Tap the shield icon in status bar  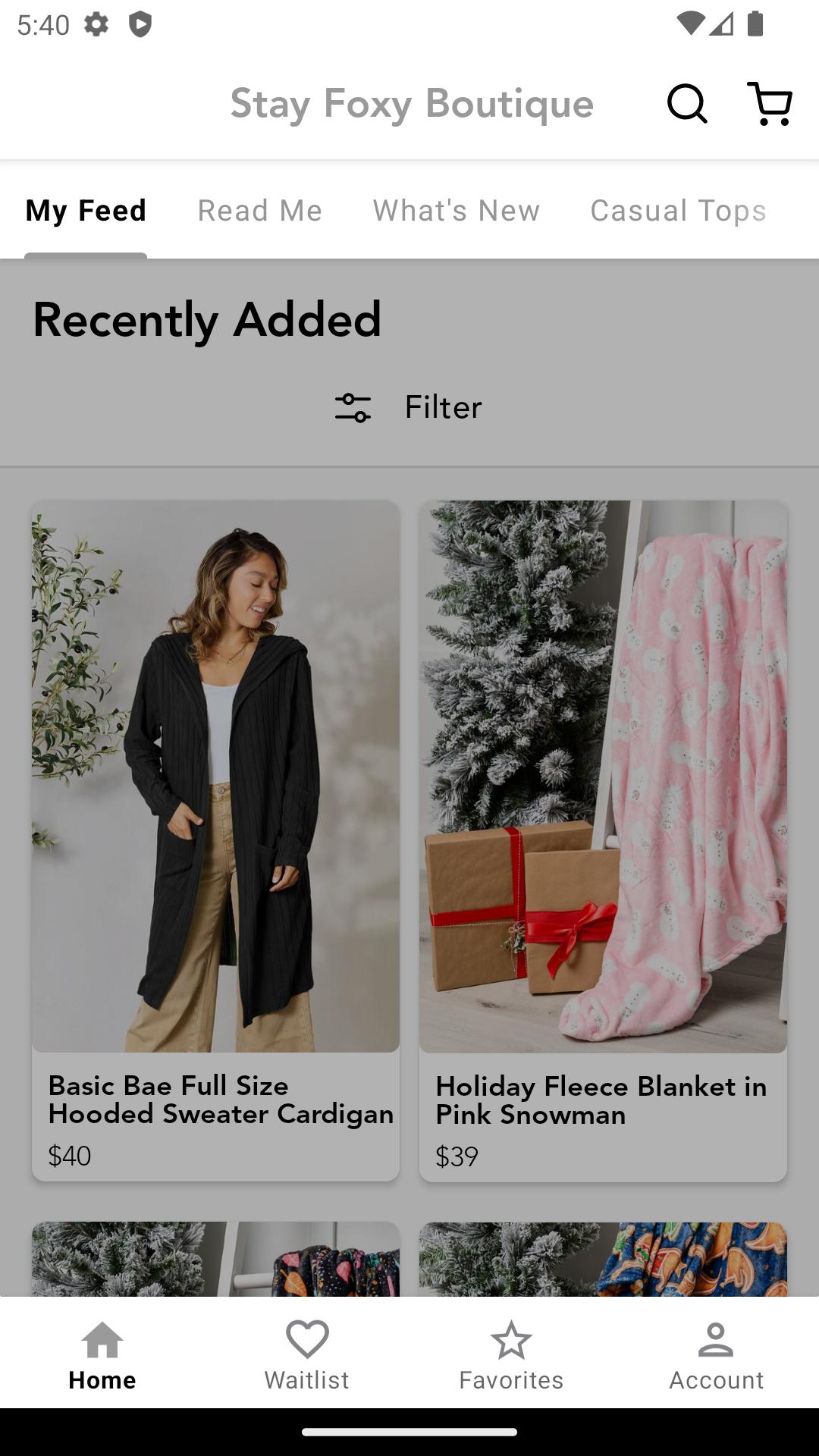[140, 24]
